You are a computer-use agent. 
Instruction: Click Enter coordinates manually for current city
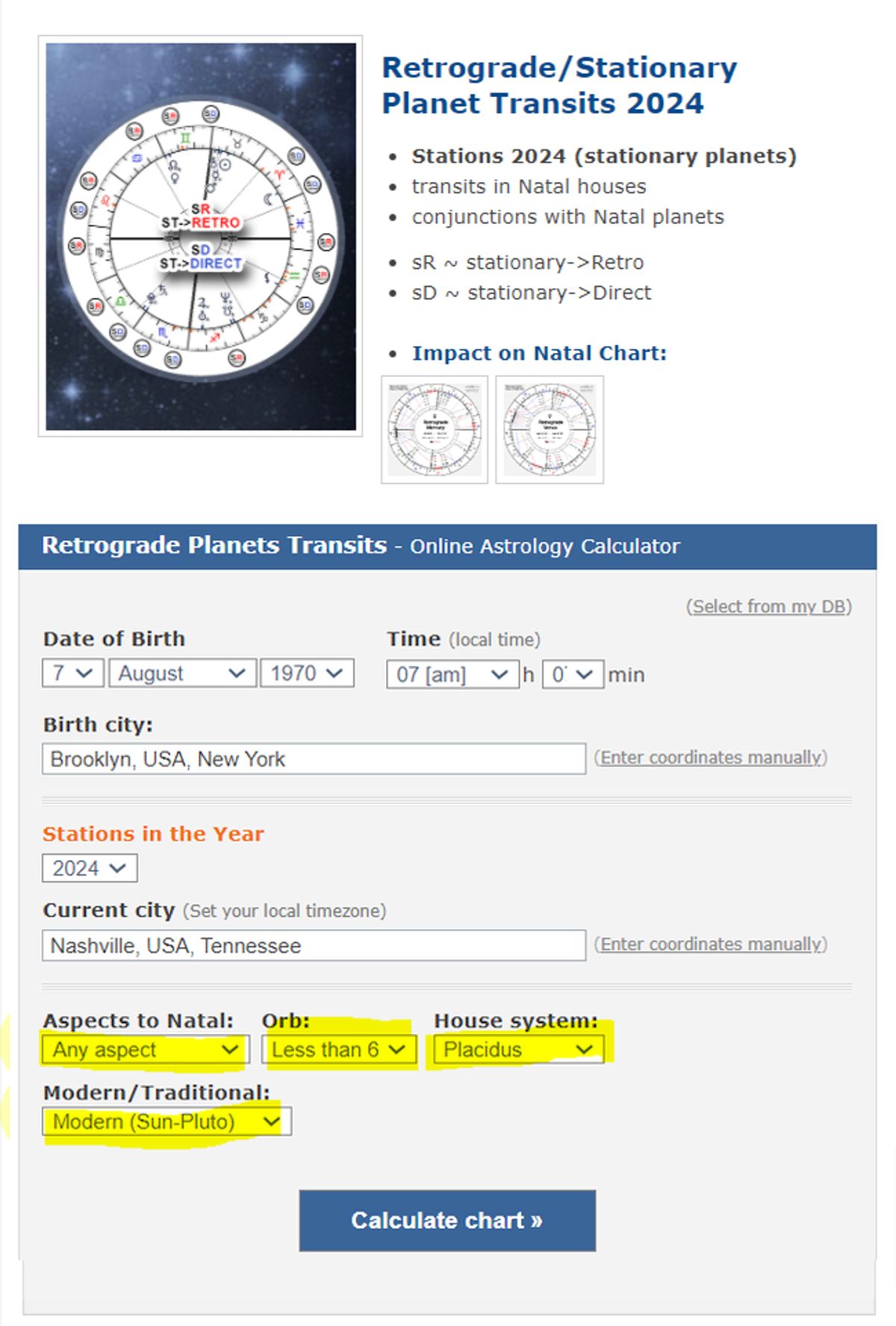tap(710, 944)
